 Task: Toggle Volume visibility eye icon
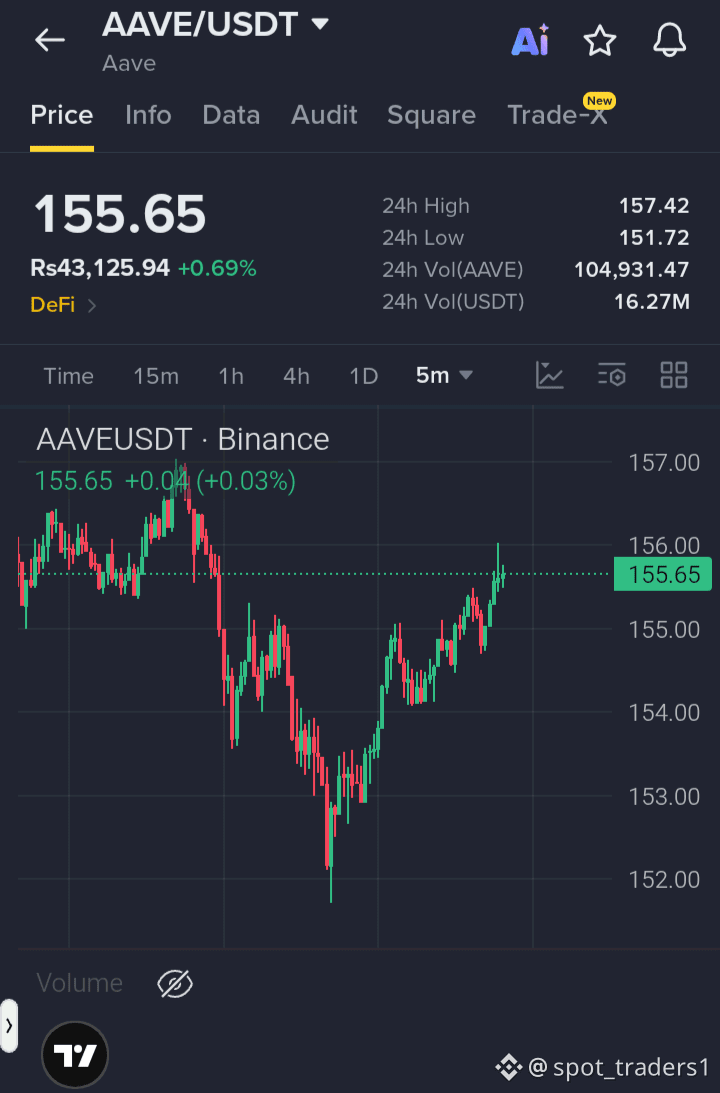pos(174,984)
